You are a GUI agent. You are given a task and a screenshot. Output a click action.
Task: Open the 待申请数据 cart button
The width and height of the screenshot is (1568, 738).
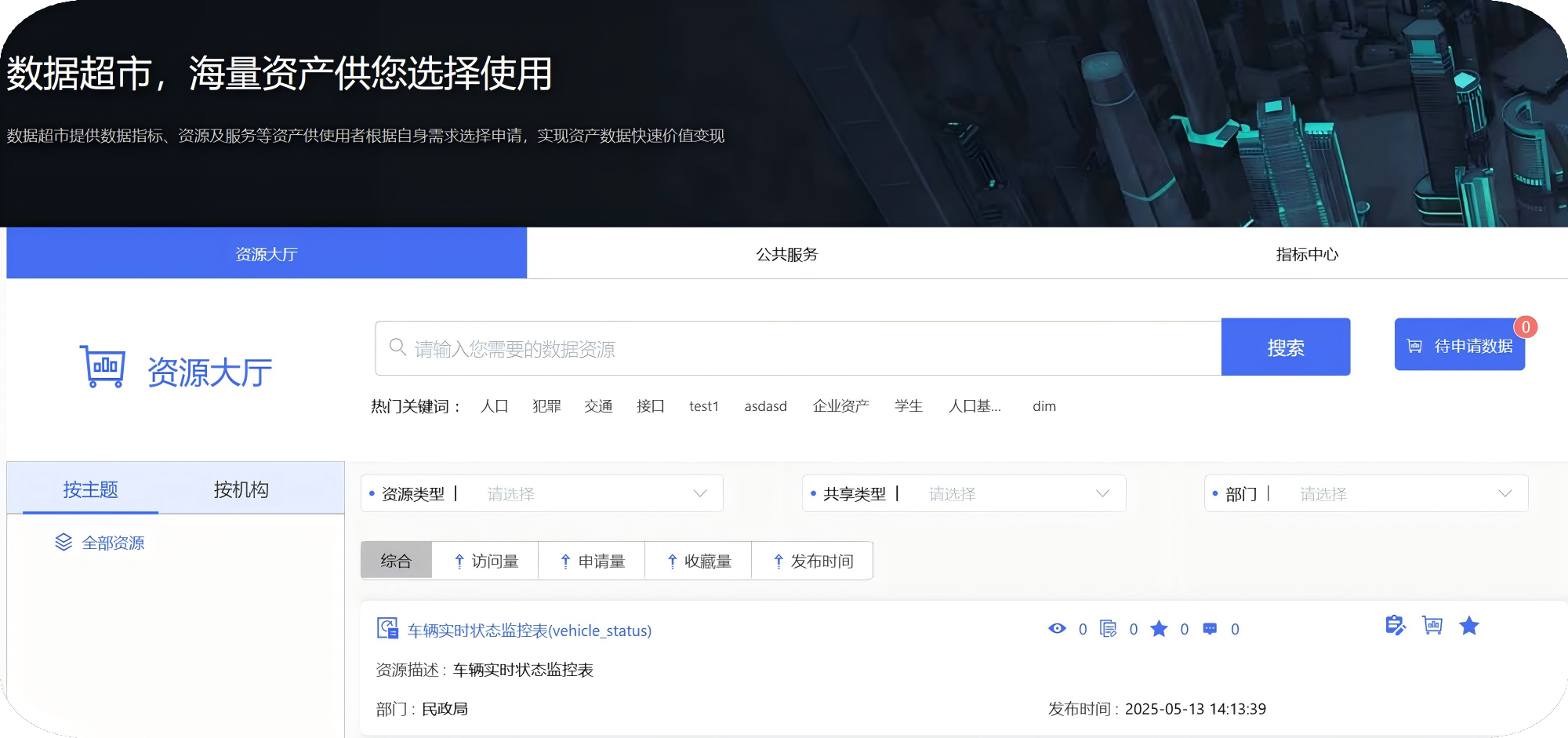(x=1459, y=346)
